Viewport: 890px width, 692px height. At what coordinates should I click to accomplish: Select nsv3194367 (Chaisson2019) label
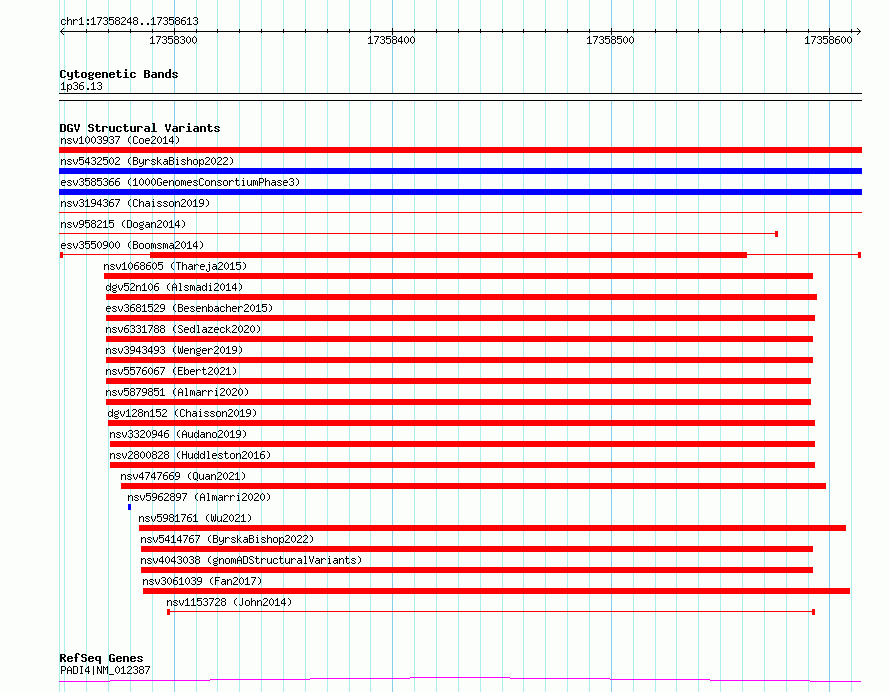click(x=135, y=203)
